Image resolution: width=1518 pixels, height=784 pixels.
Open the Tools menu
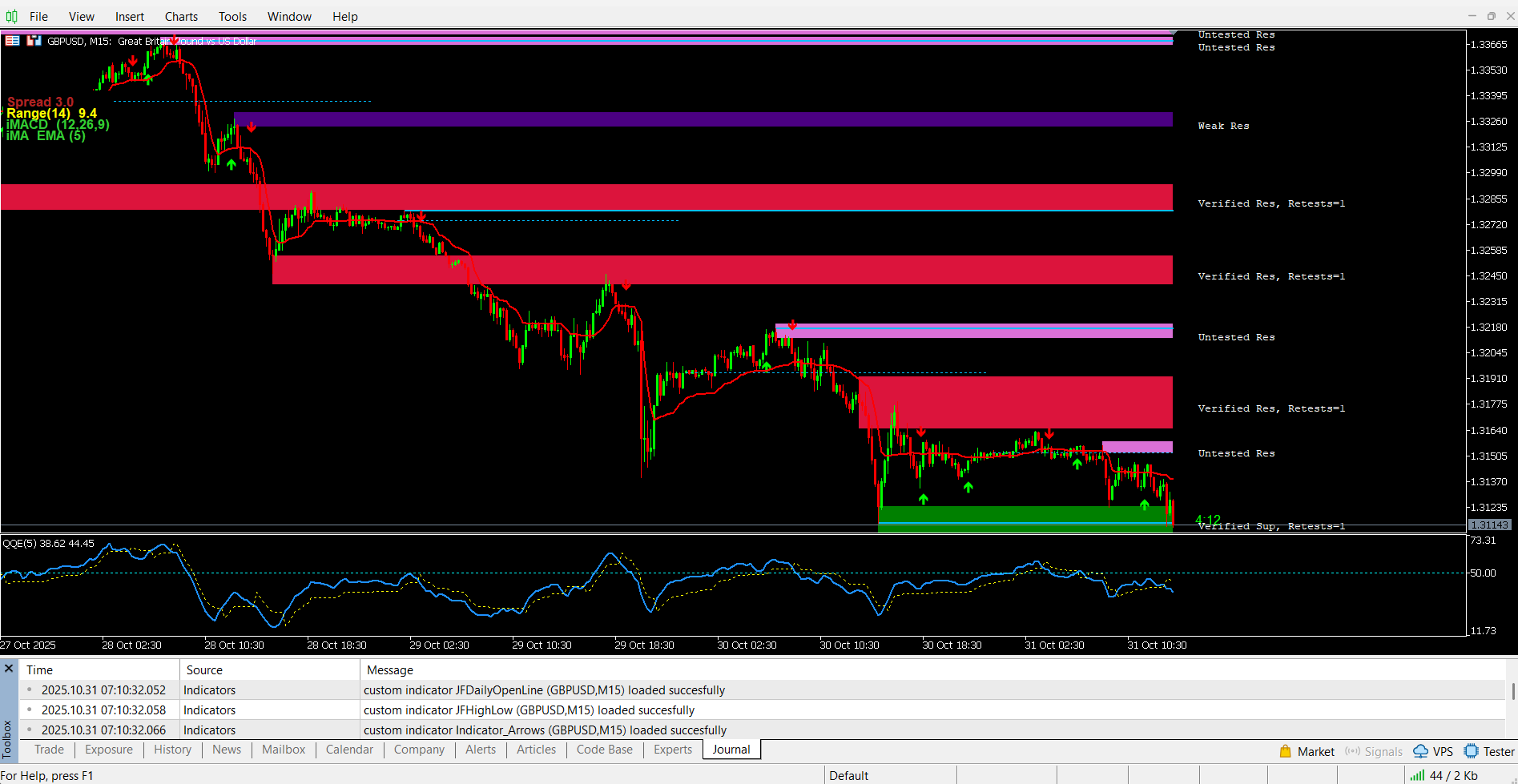click(x=232, y=16)
